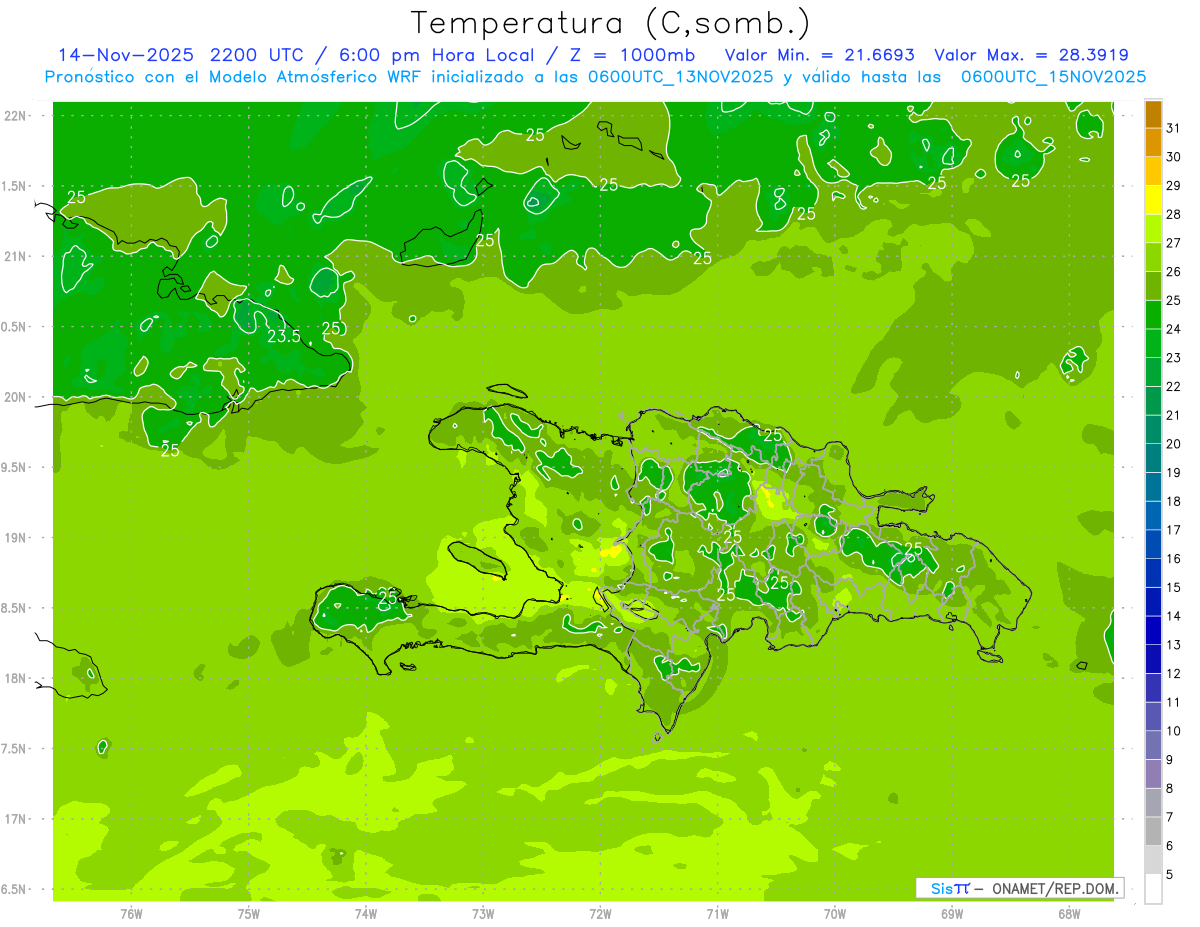The image size is (1200, 927).
Task: Click 'Valor Max. = 28.3919' text
Action: click(1031, 55)
